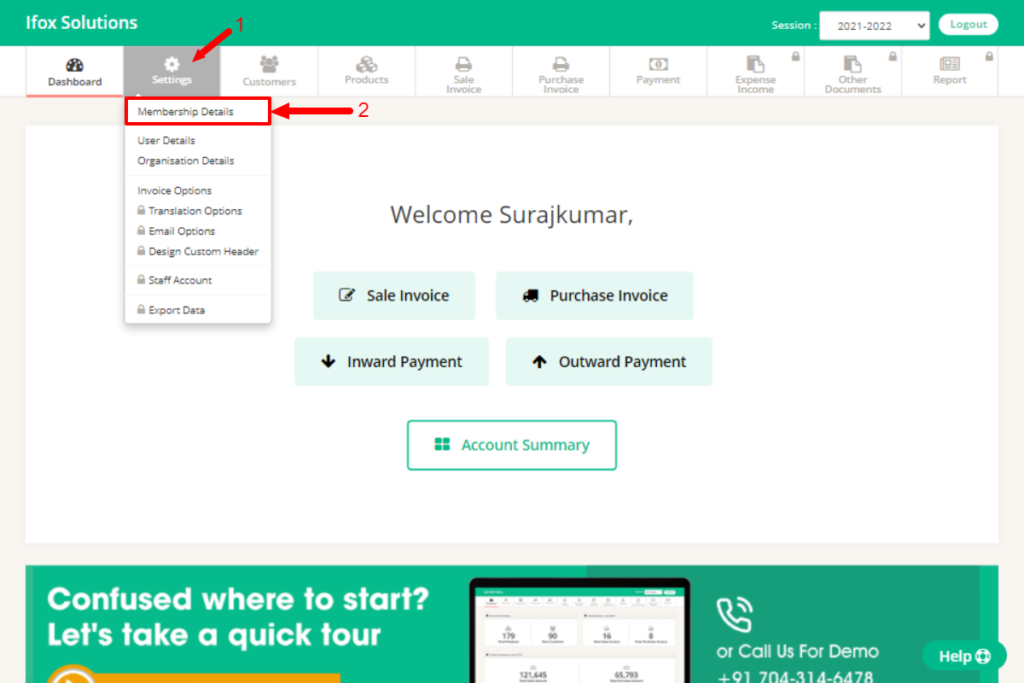
Task: Open the Dashboard from the navigation bar
Action: pyautogui.click(x=73, y=71)
